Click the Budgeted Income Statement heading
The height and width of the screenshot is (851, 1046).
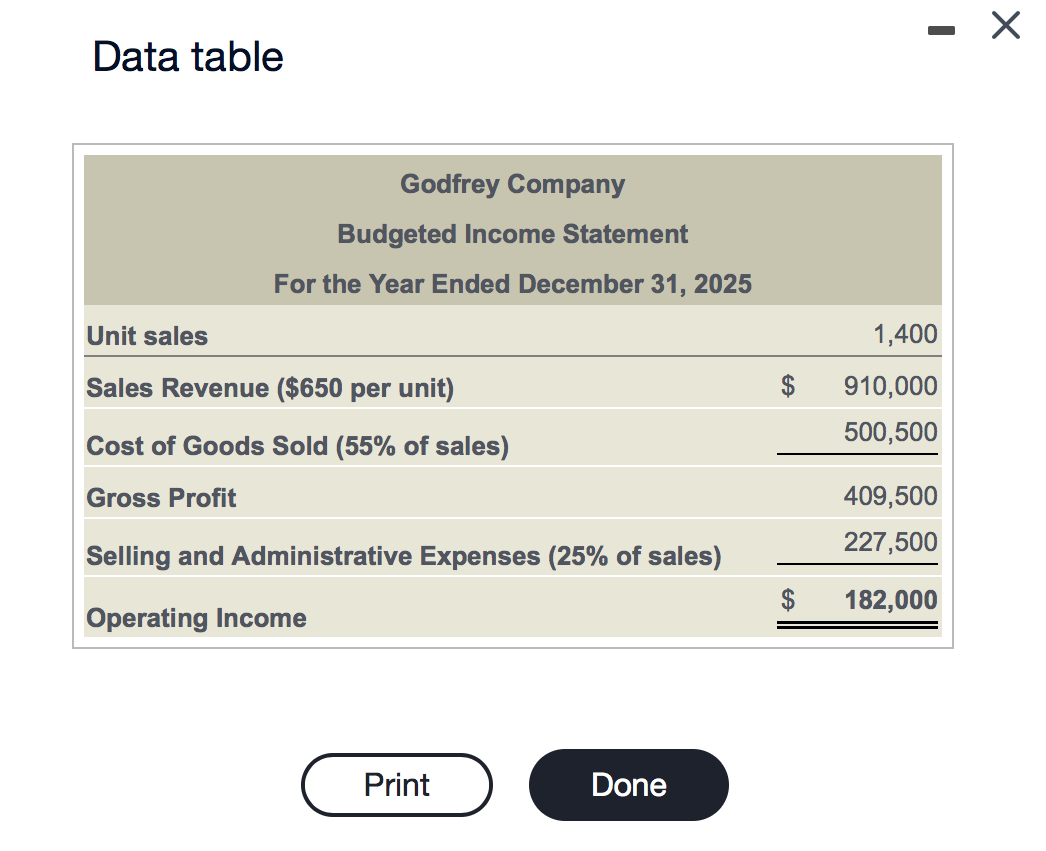click(512, 234)
